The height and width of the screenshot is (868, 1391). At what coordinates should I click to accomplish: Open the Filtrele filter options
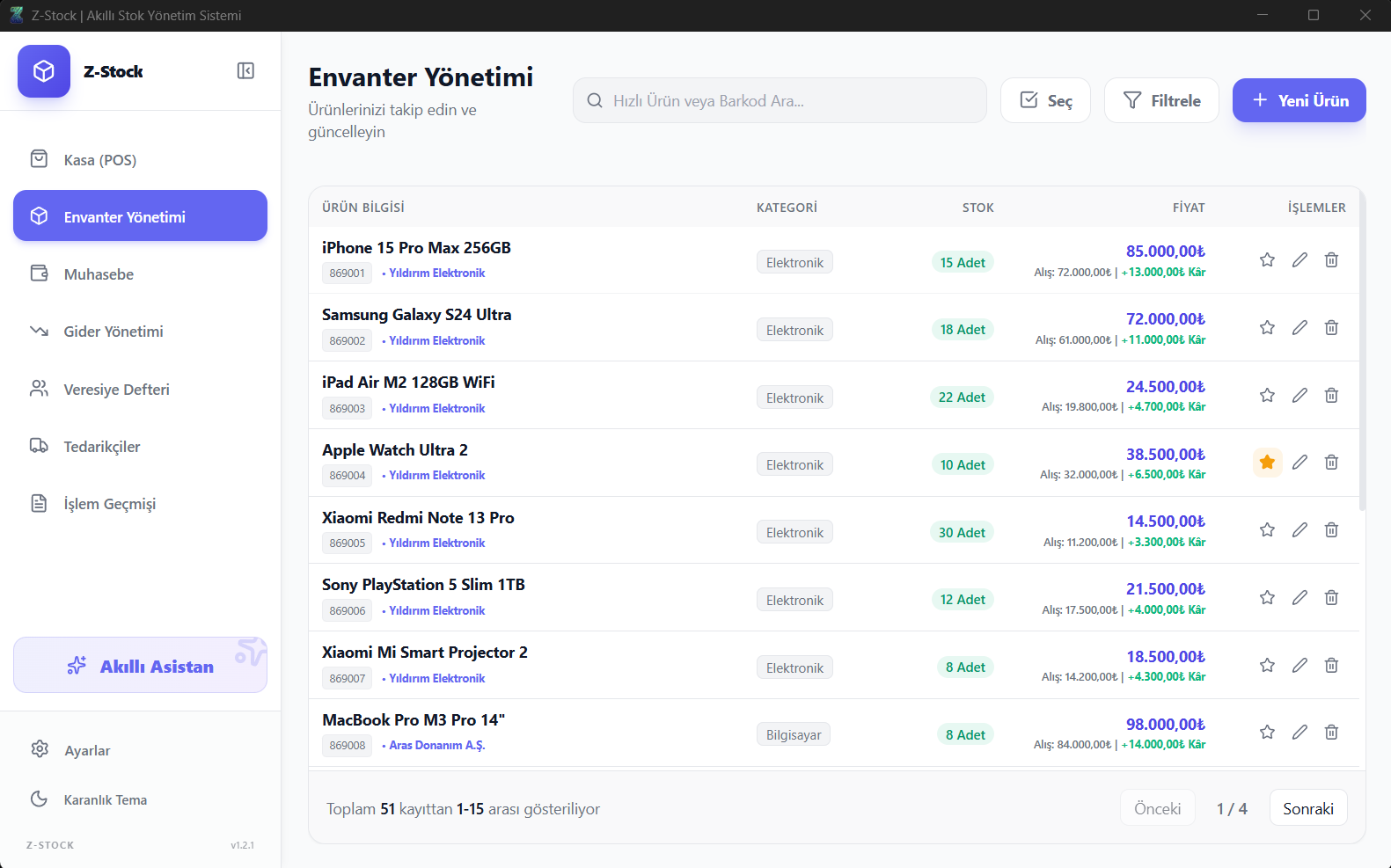[1161, 100]
